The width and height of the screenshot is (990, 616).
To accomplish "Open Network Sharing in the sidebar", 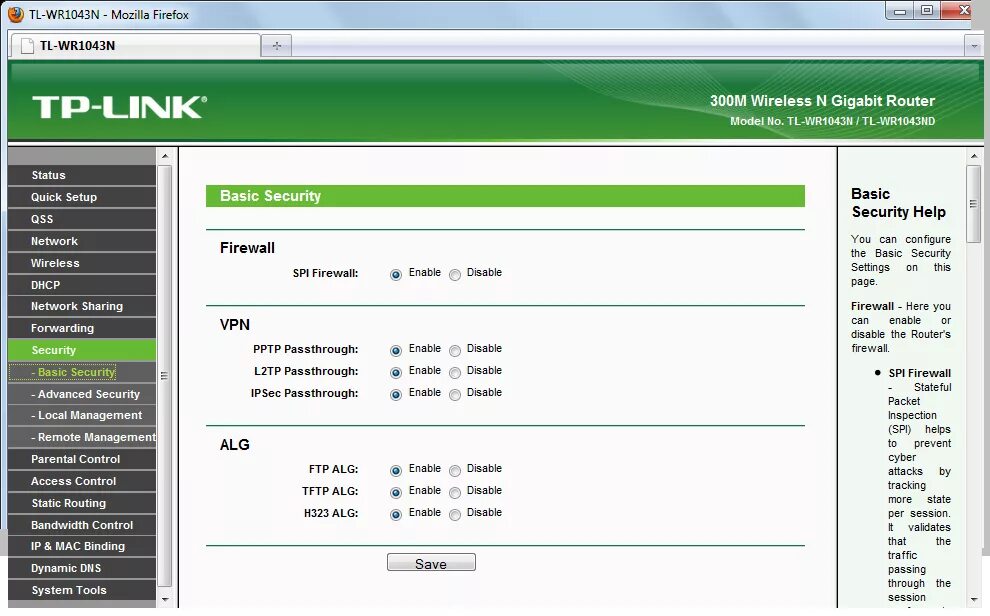I will (82, 306).
